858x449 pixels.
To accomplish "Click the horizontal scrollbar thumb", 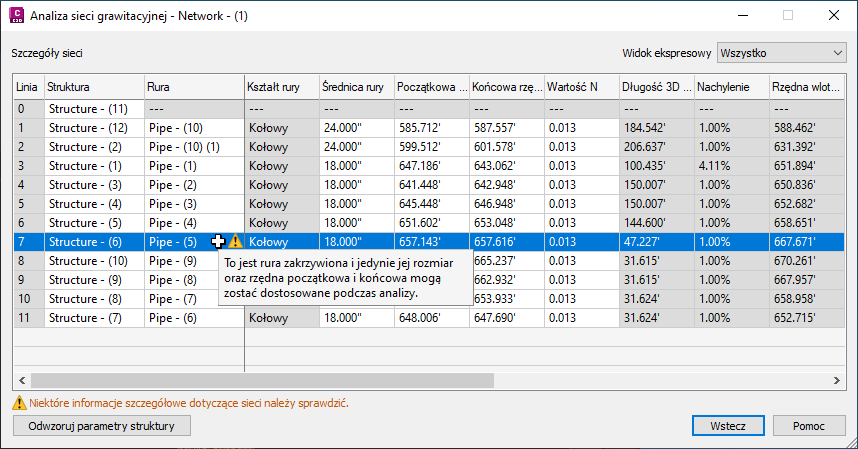I will [x=262, y=380].
